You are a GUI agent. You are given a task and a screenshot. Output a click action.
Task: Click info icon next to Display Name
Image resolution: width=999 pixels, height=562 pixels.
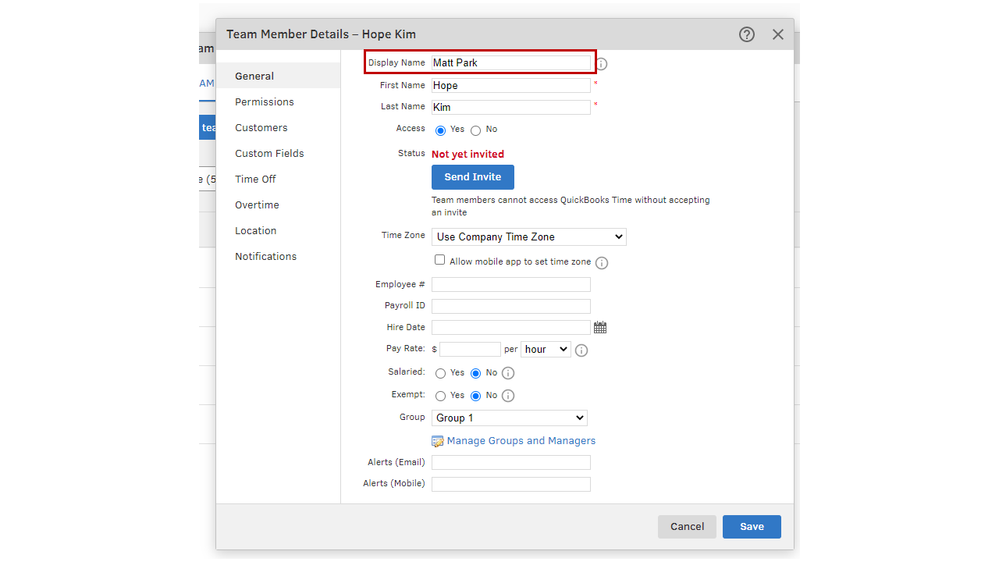click(602, 64)
